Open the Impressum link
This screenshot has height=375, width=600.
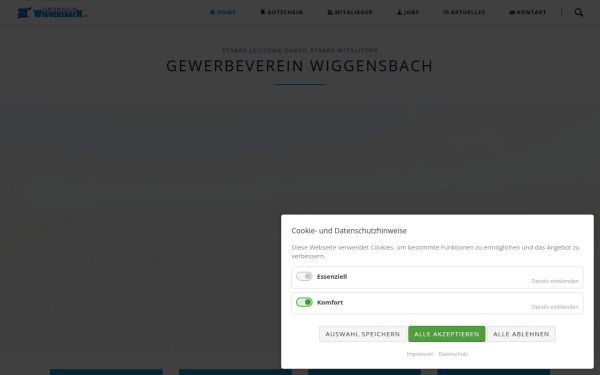420,354
